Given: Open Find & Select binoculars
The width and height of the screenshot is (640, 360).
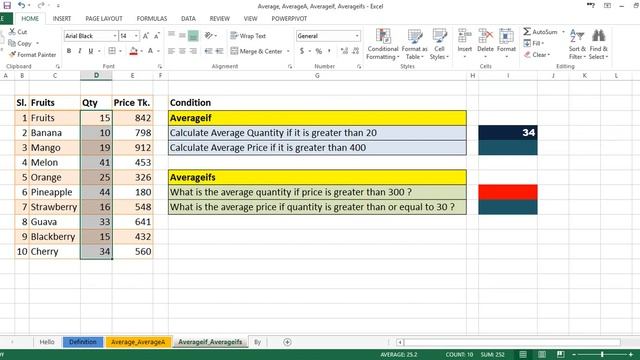Looking at the screenshot, I should pyautogui.click(x=598, y=44).
